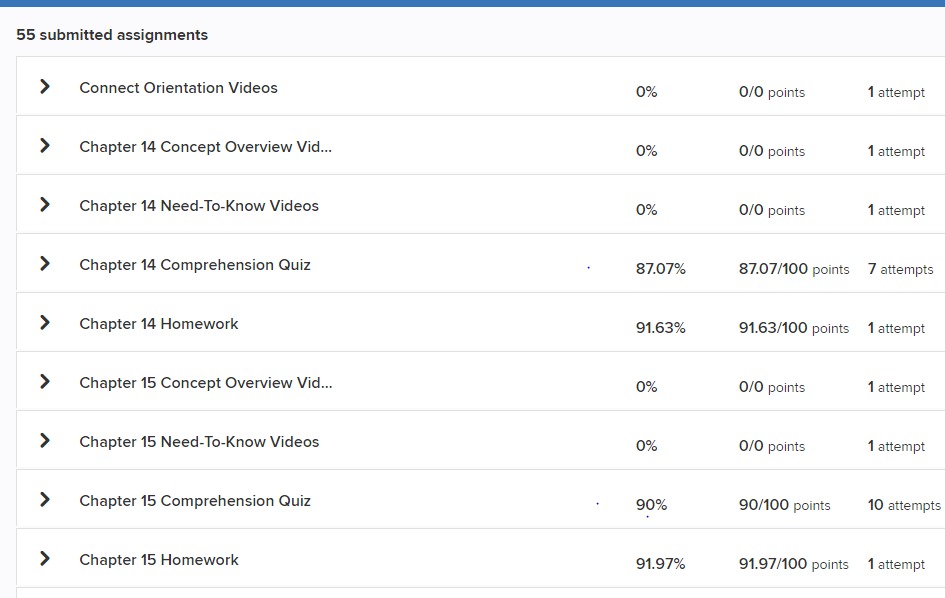Expand Chapter 14 Comprehension Quiz chevron

(x=44, y=264)
